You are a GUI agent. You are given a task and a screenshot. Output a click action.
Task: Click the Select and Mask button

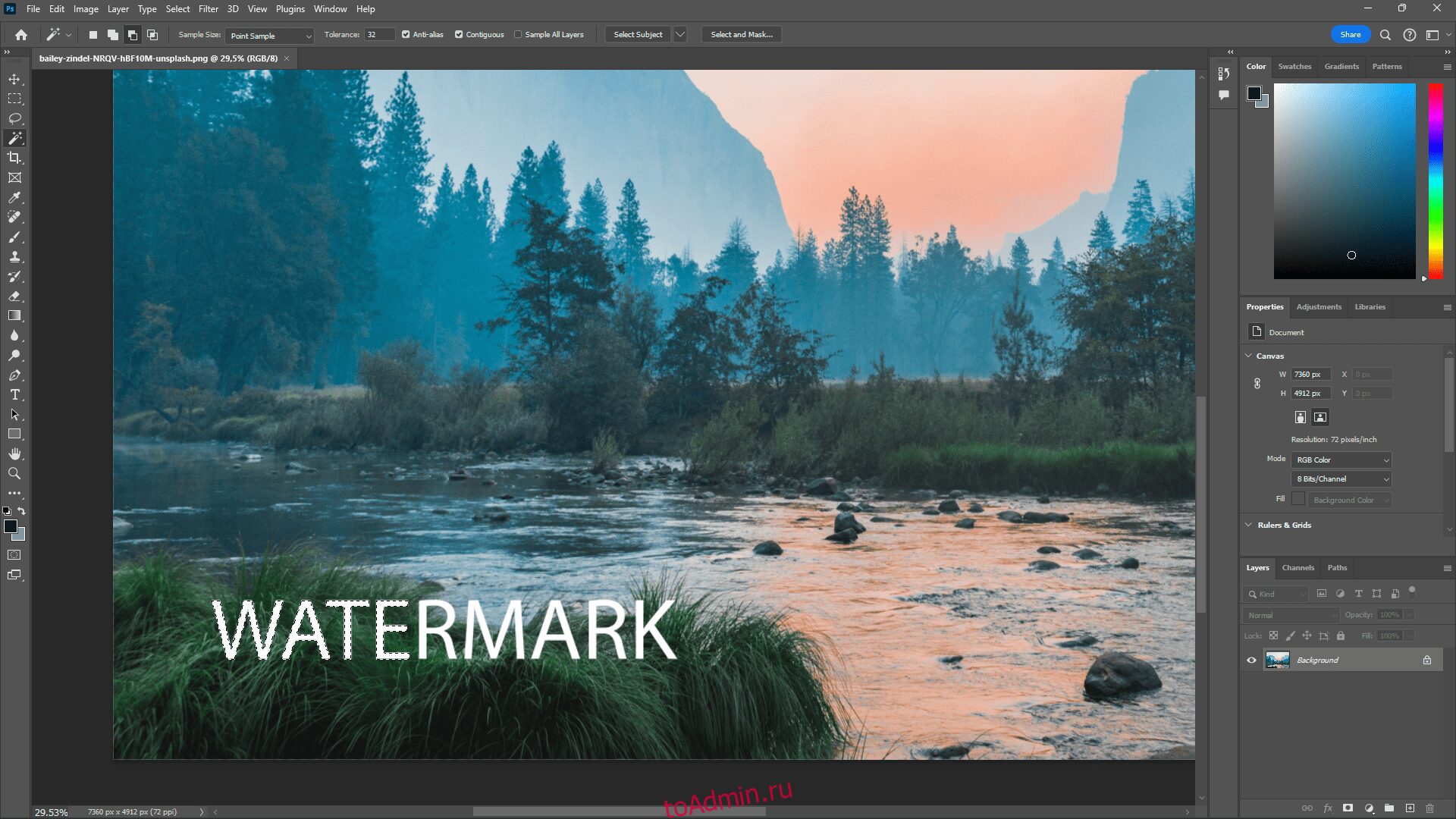tap(742, 34)
